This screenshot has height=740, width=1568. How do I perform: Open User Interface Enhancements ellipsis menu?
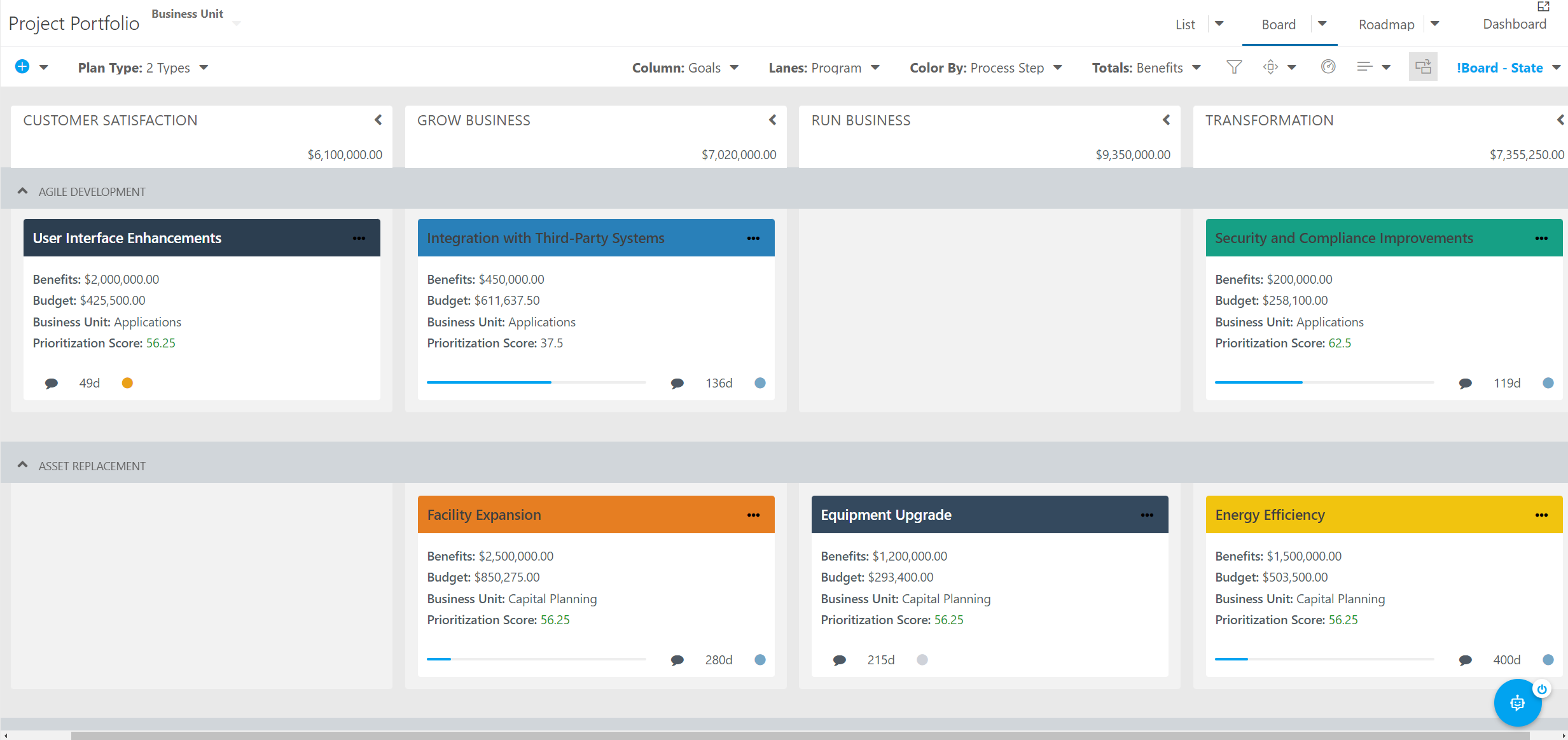tap(359, 239)
